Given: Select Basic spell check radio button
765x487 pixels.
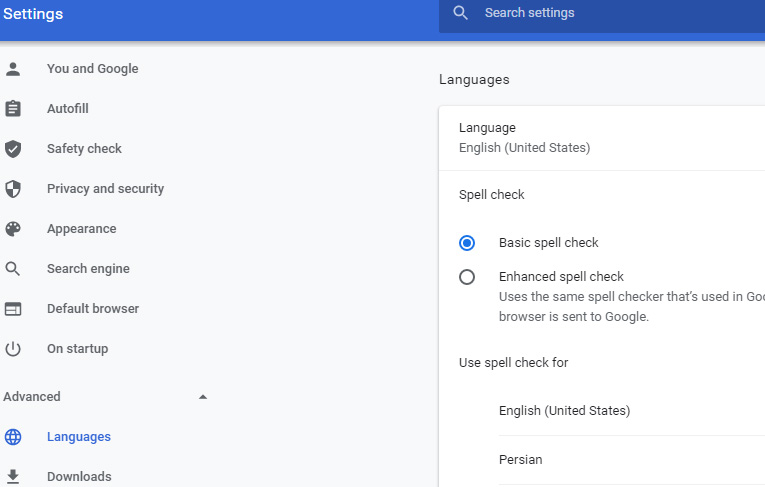Looking at the screenshot, I should 467,243.
